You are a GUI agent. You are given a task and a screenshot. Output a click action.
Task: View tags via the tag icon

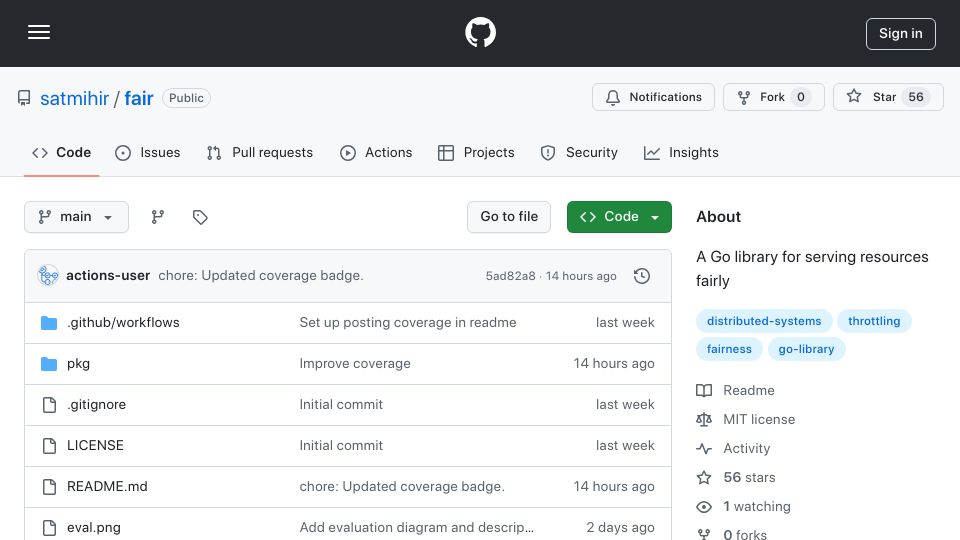click(x=200, y=217)
